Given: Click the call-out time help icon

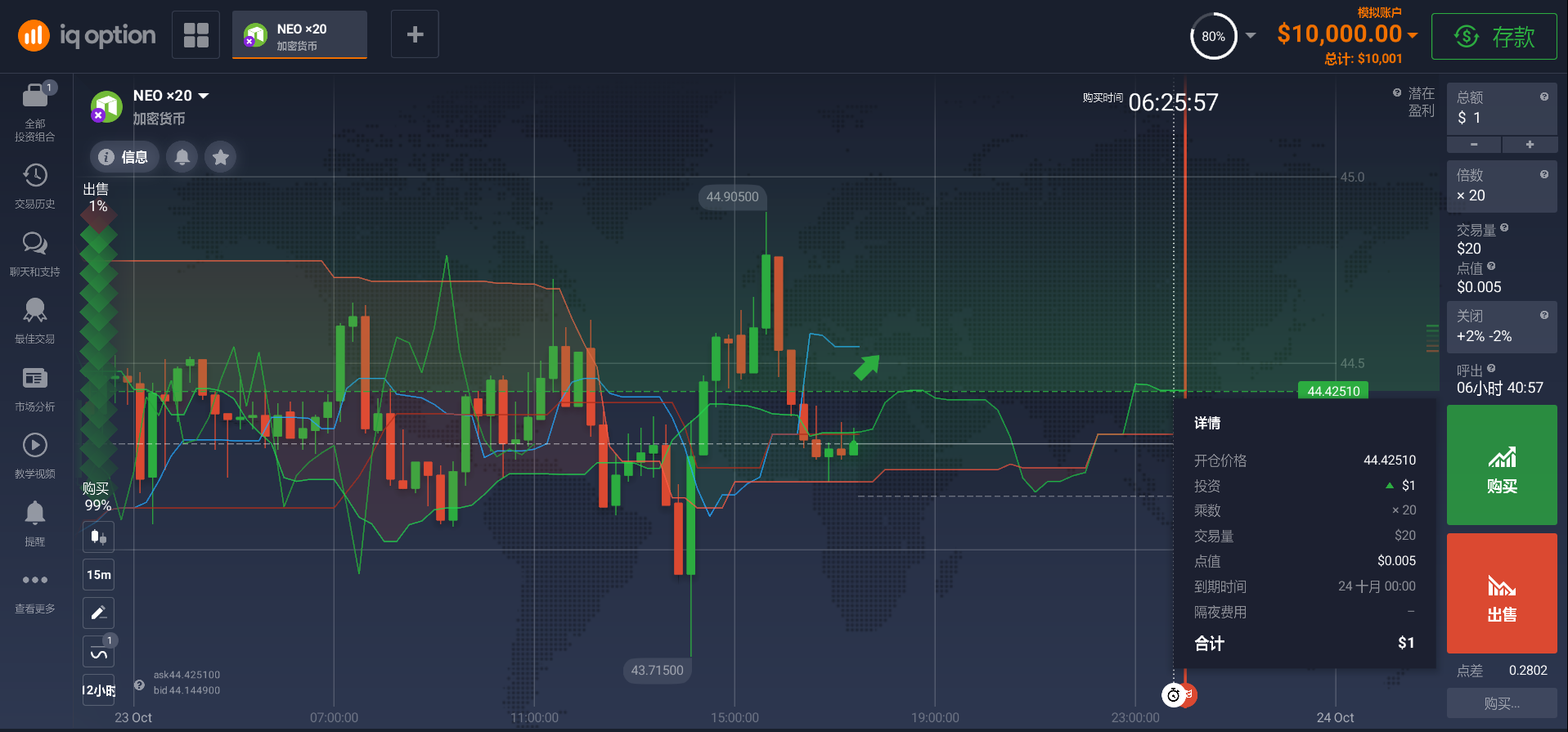Looking at the screenshot, I should tap(1491, 368).
